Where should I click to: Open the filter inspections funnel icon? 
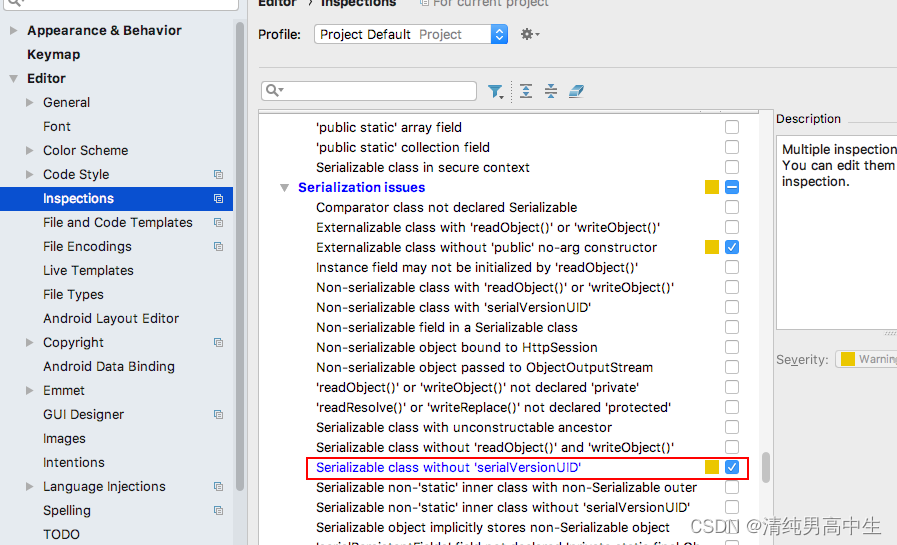495,92
